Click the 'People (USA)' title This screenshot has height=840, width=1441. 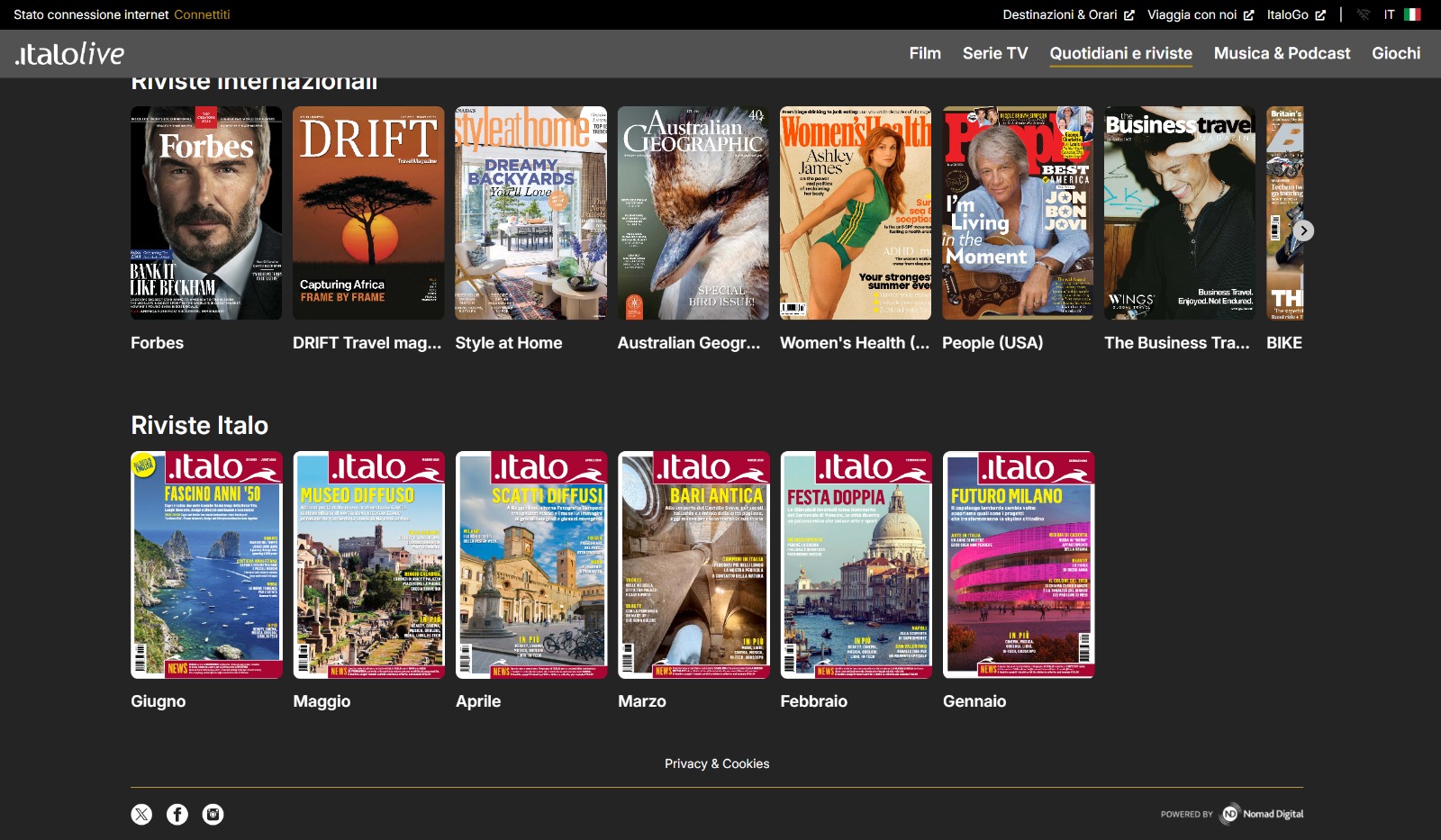point(992,343)
